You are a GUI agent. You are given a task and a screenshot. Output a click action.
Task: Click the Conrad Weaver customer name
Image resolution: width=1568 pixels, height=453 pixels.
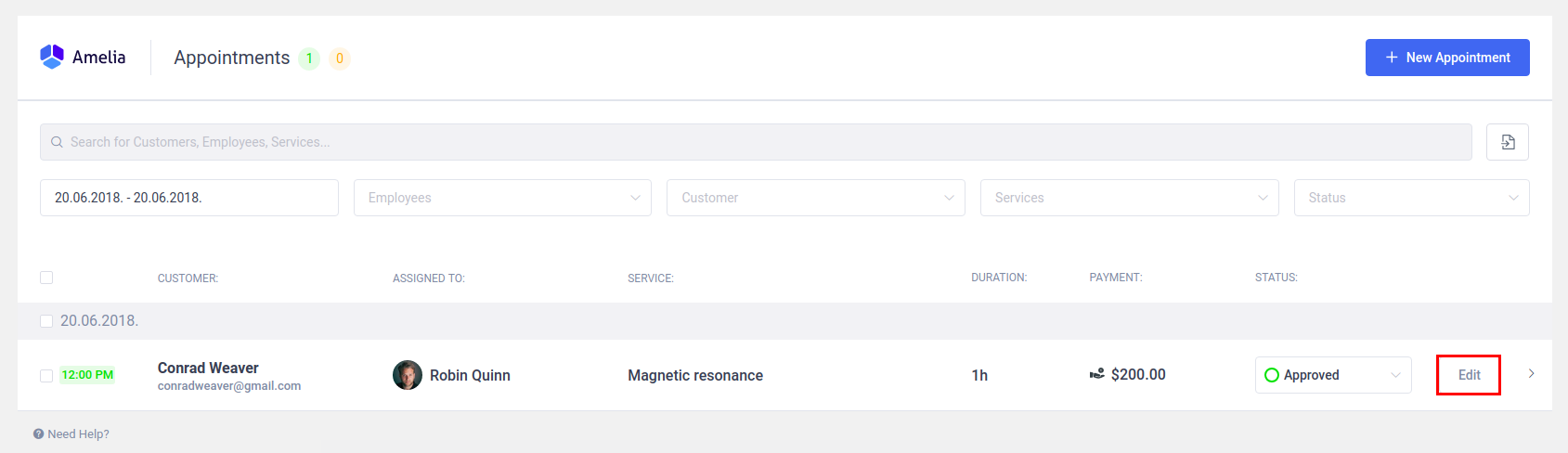pos(208,368)
